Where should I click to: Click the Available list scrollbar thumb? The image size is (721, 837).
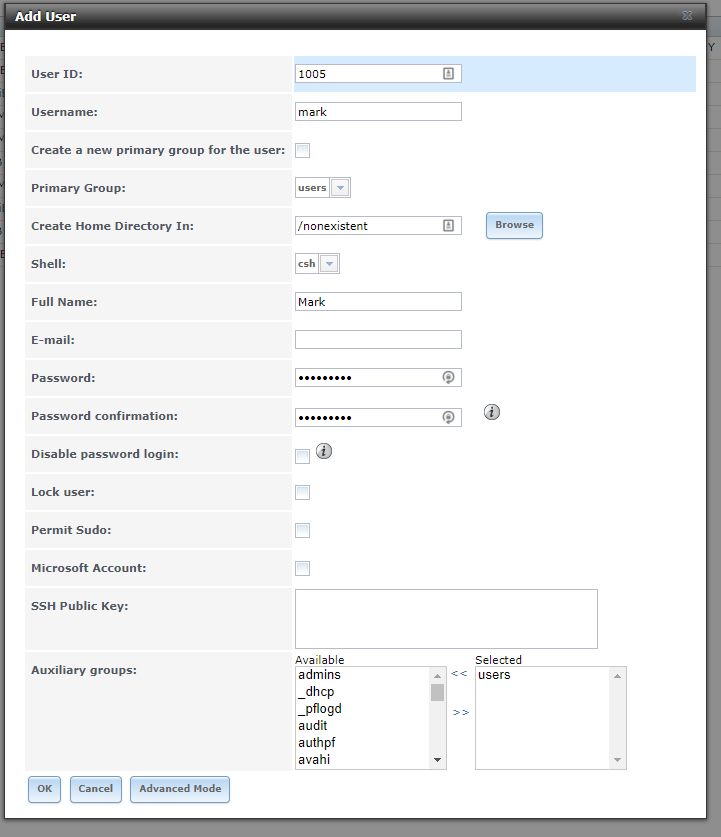[438, 692]
